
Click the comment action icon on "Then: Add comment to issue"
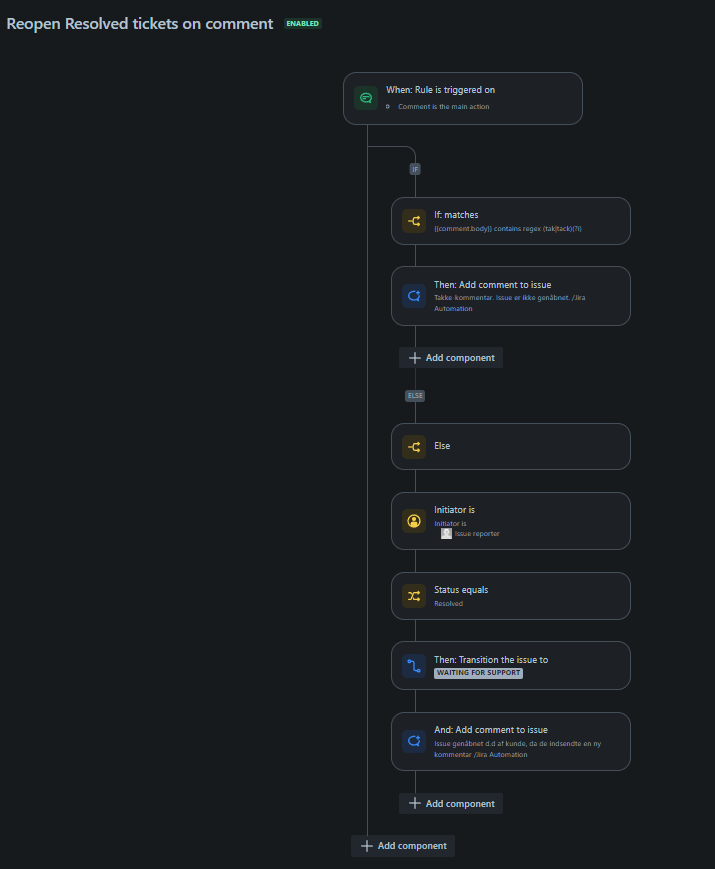413,296
